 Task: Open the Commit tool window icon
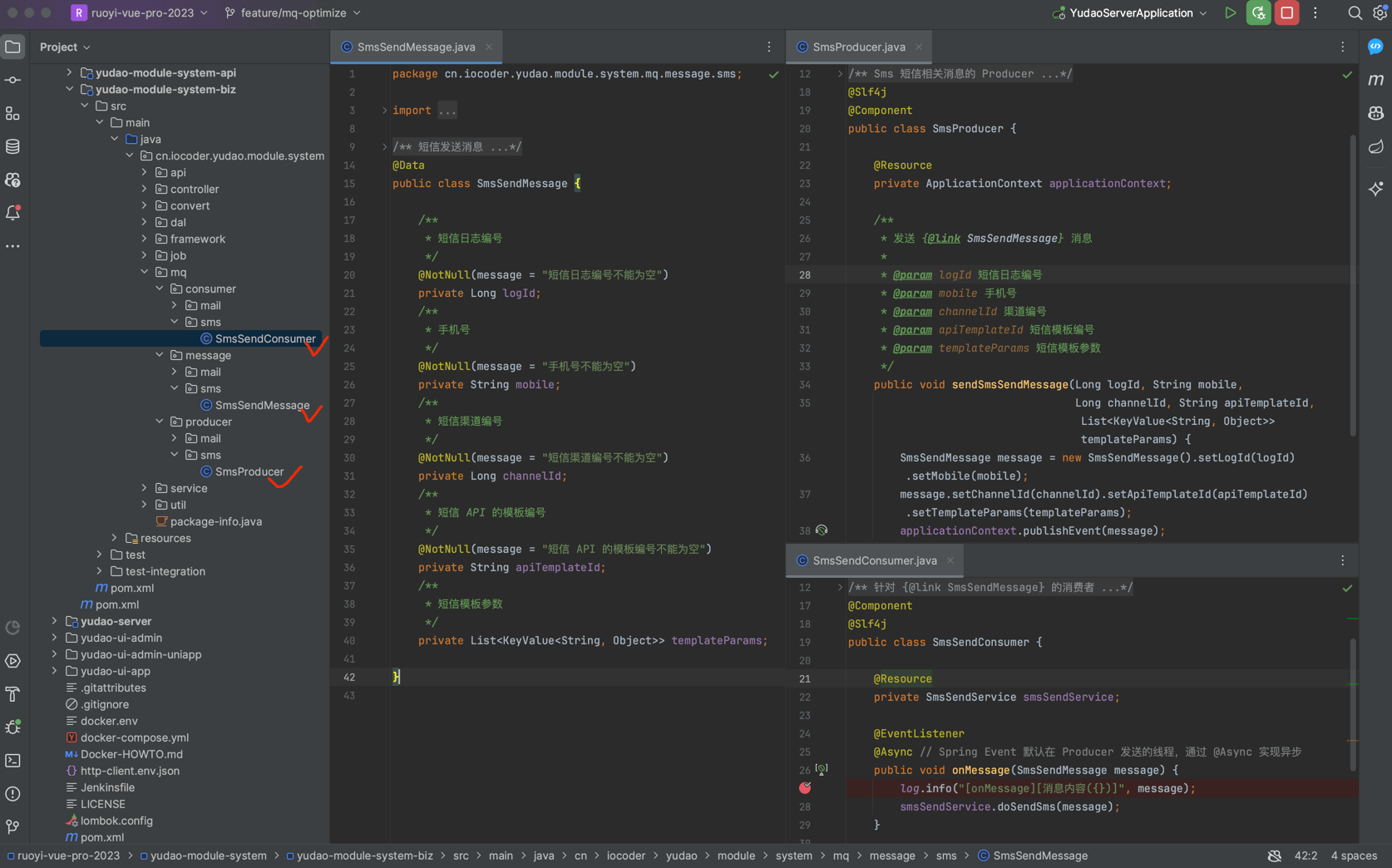(x=13, y=80)
